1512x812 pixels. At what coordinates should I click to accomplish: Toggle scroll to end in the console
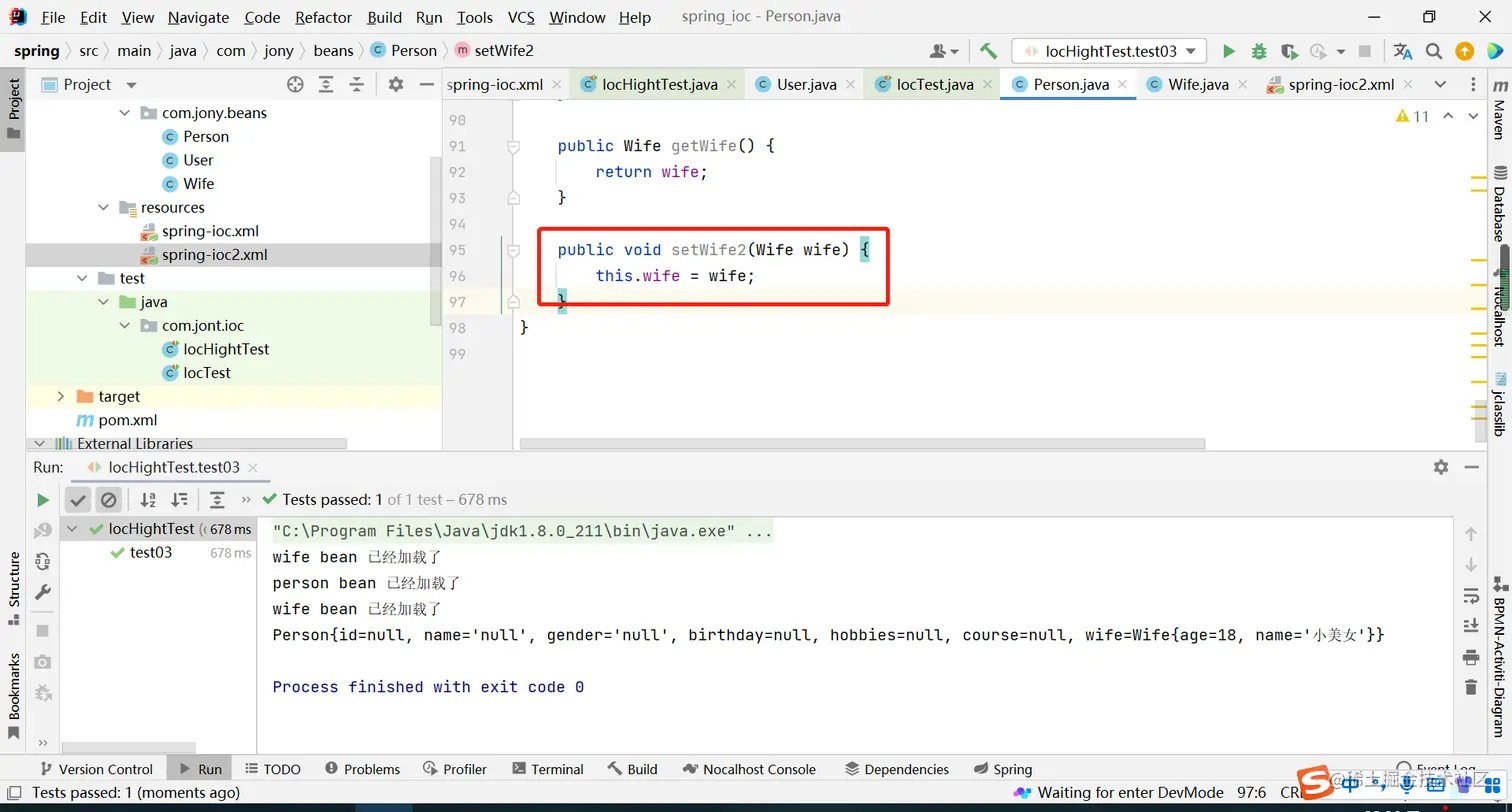point(1470,626)
